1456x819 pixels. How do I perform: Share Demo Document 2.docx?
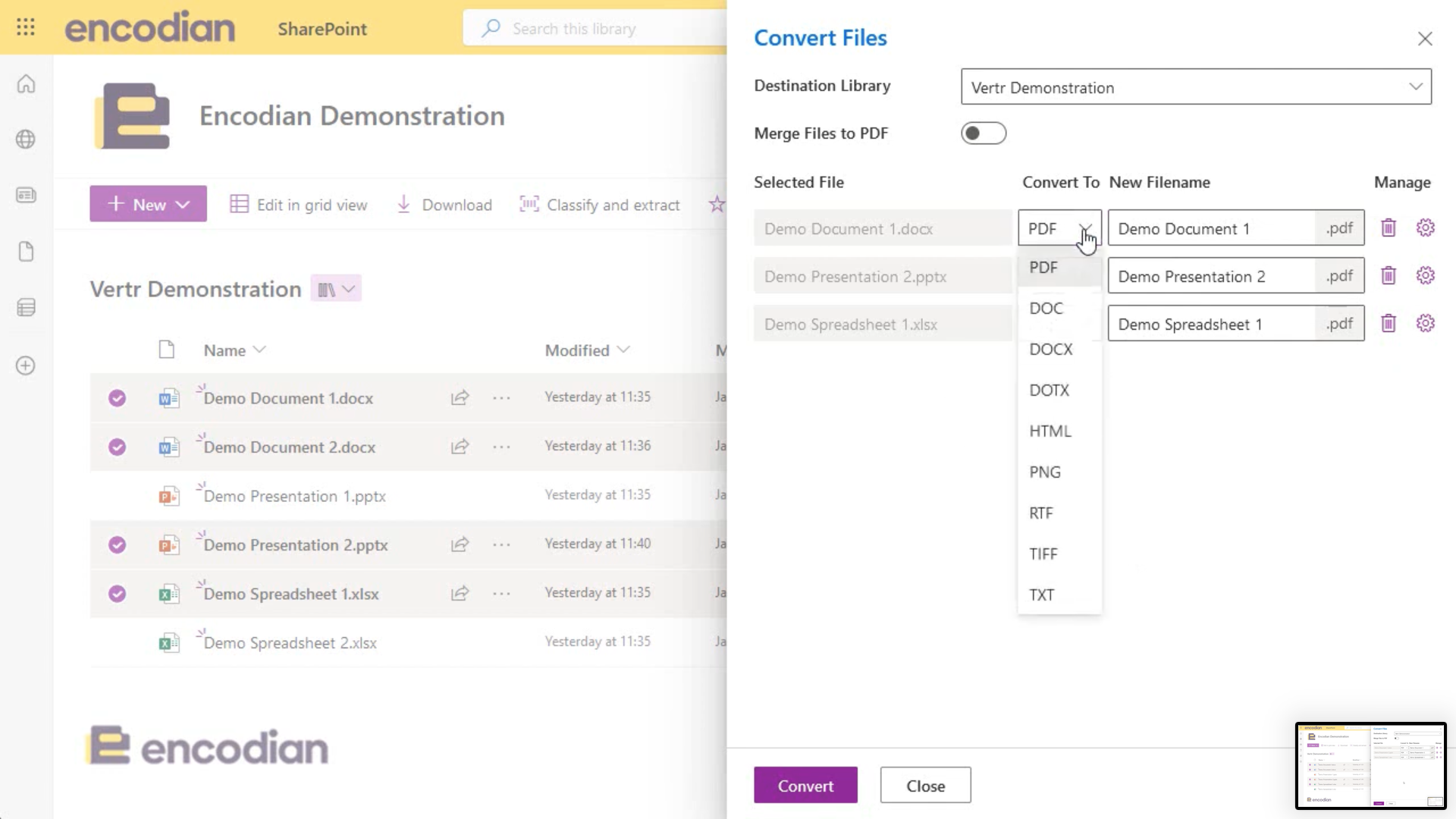[x=460, y=447]
